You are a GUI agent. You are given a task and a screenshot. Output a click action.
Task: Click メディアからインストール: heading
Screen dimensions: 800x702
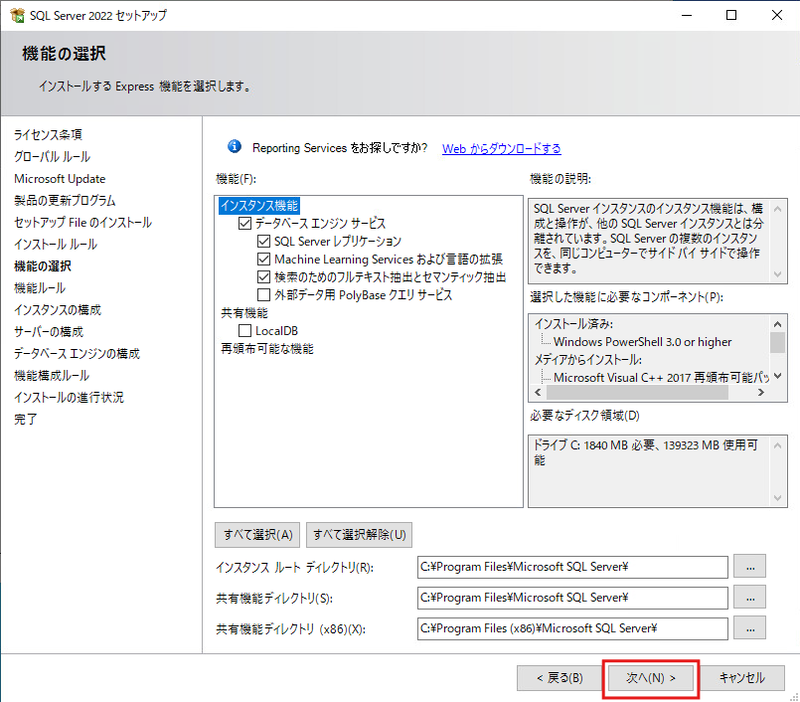click(x=588, y=360)
